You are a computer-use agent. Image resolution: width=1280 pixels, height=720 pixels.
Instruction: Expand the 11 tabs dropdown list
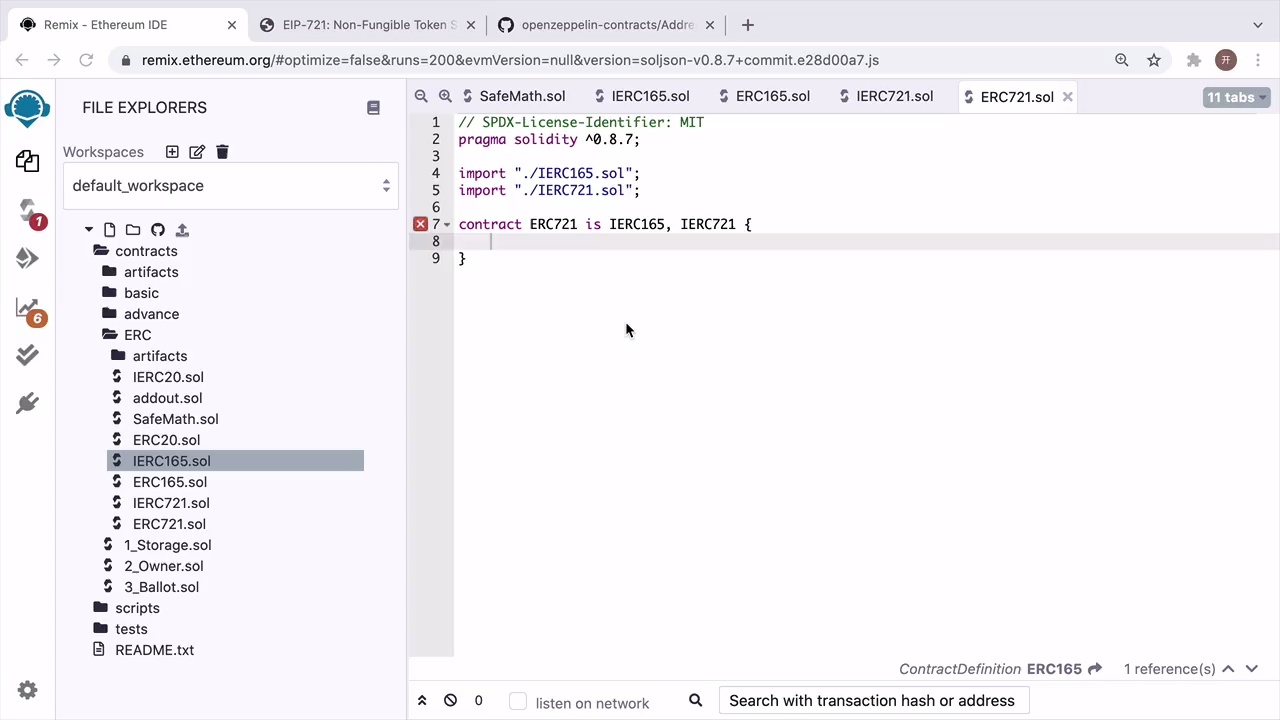(1236, 97)
